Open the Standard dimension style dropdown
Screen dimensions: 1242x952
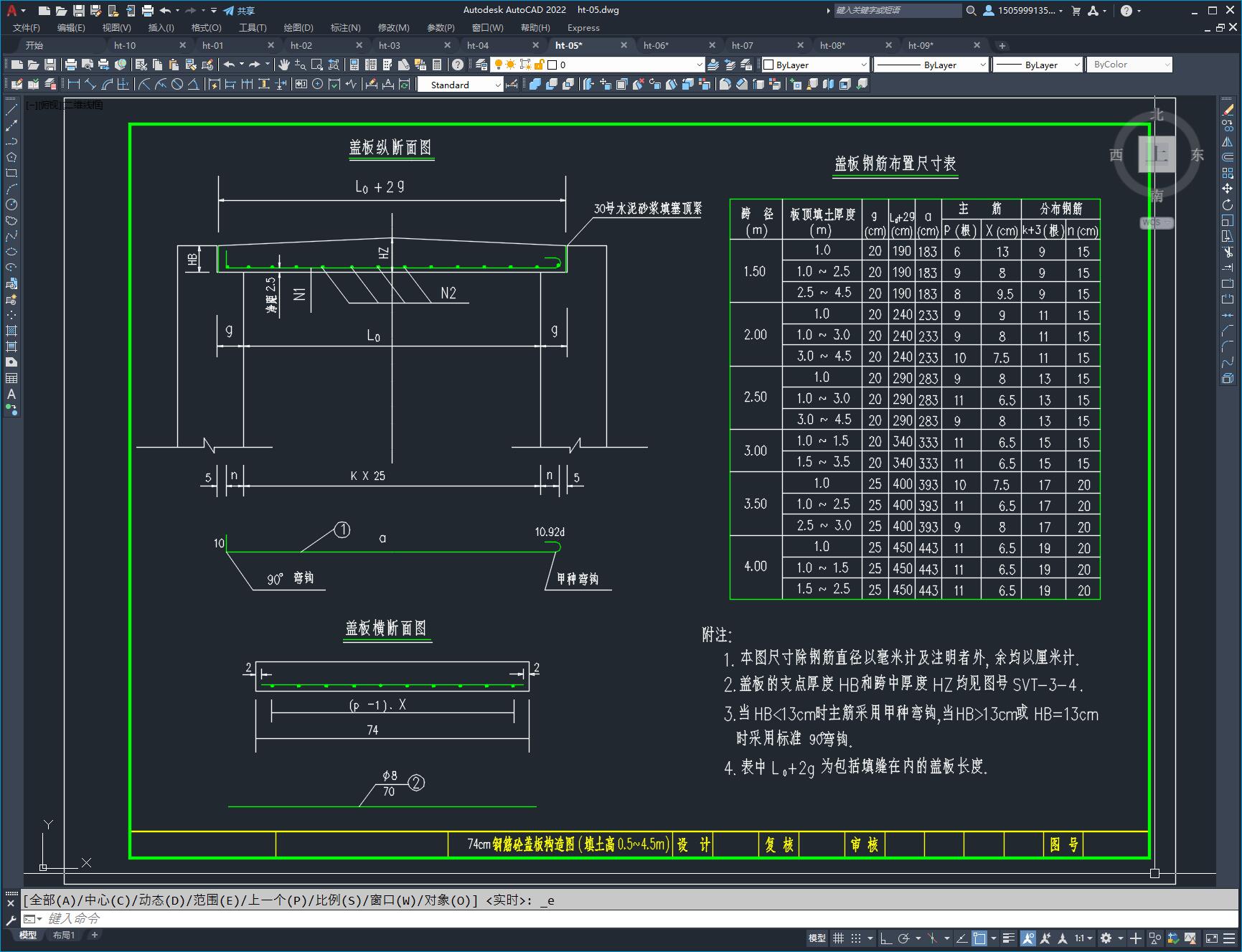point(498,85)
